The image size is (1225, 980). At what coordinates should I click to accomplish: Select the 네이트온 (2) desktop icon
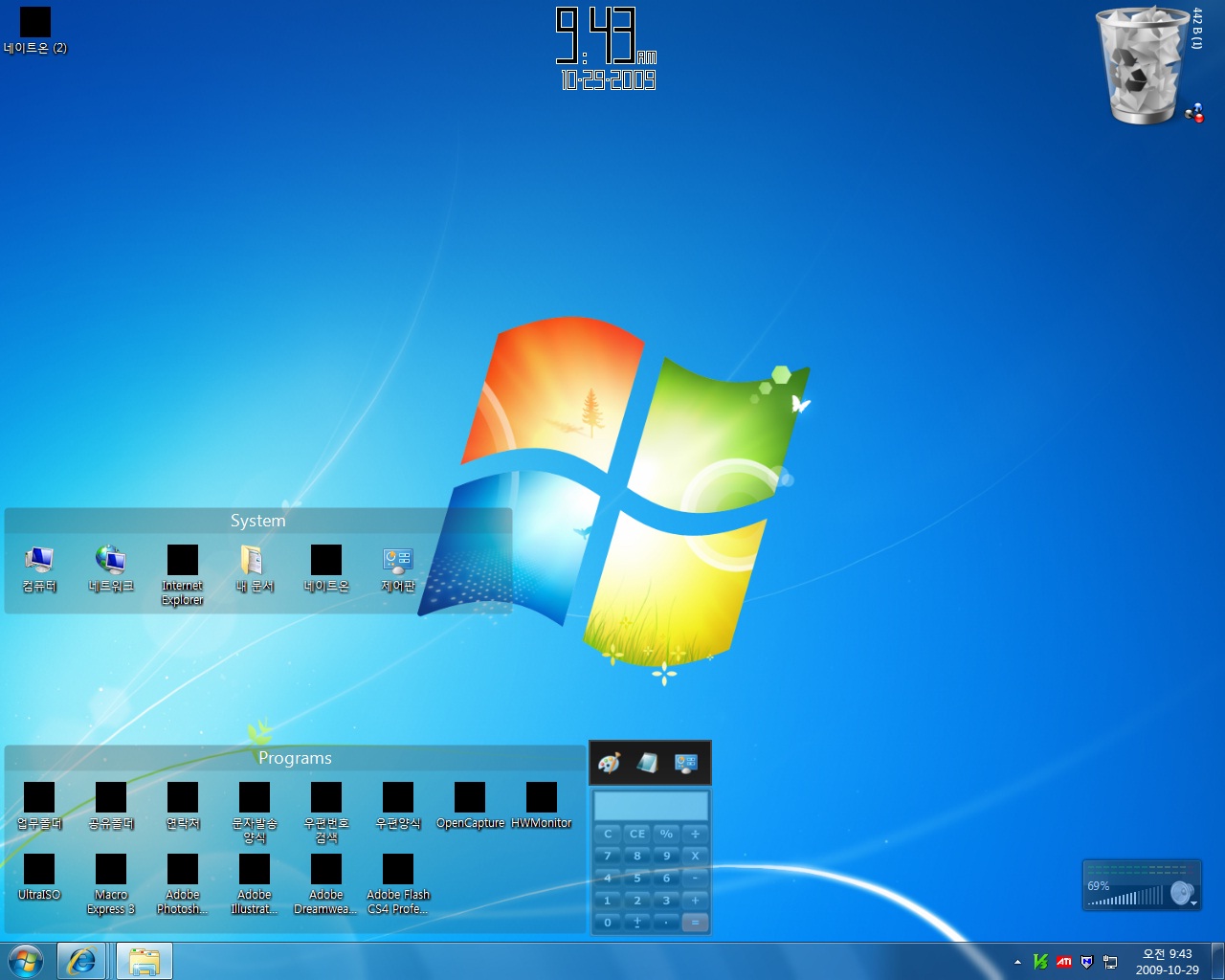(35, 30)
